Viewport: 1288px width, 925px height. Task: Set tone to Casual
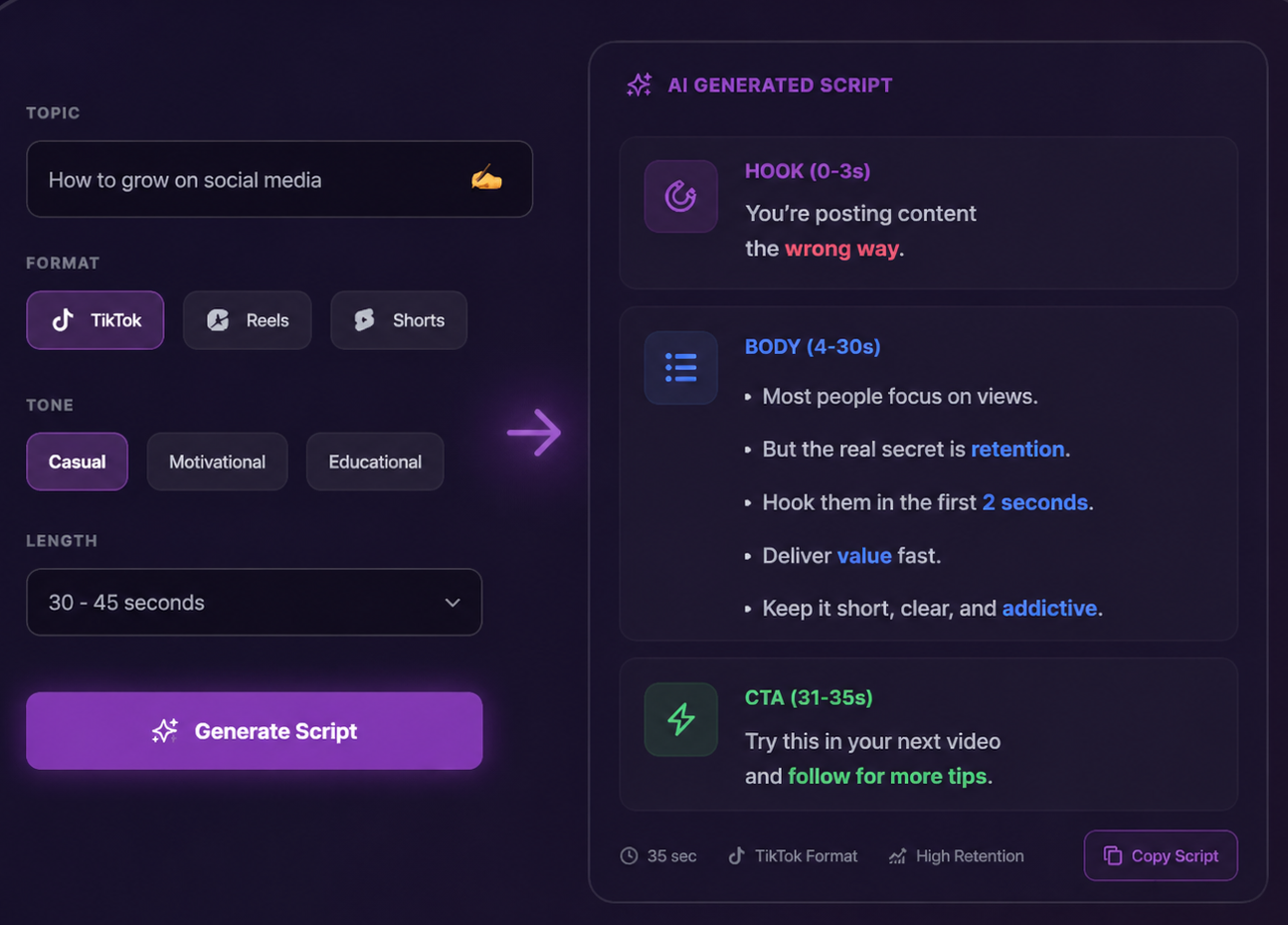pyautogui.click(x=77, y=462)
